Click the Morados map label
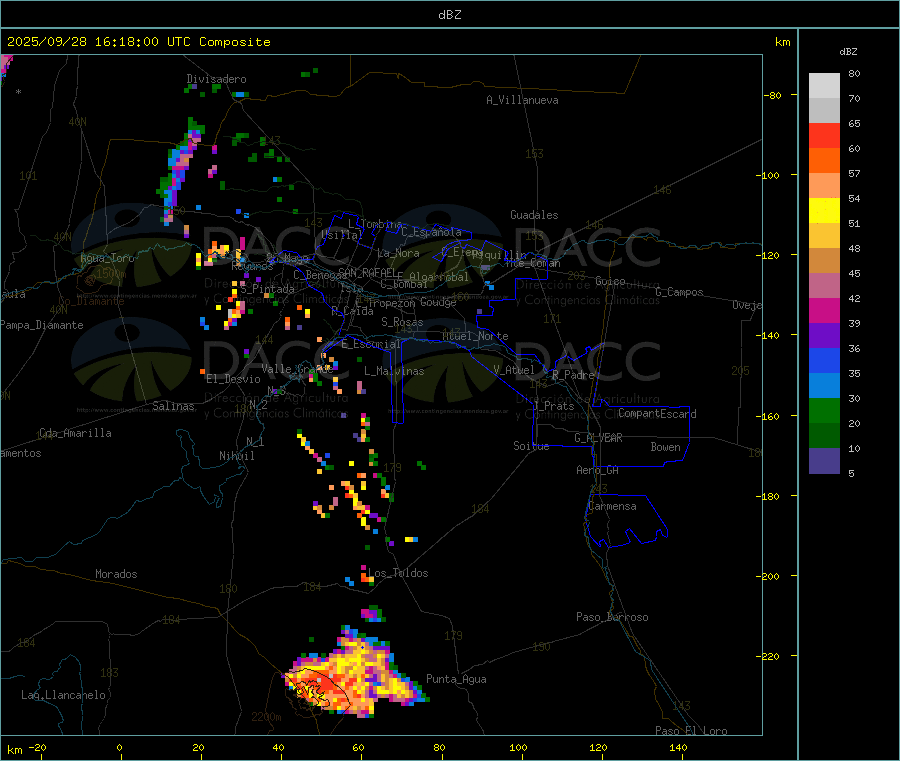900x761 pixels. (116, 574)
